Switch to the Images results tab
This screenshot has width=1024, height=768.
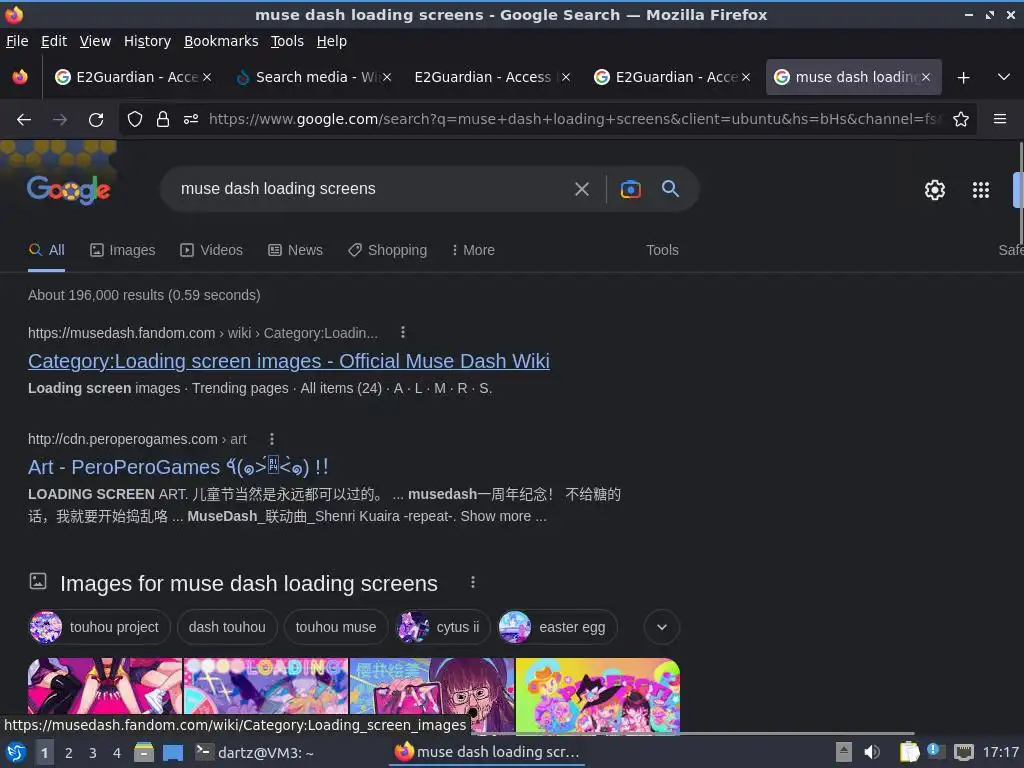(123, 250)
